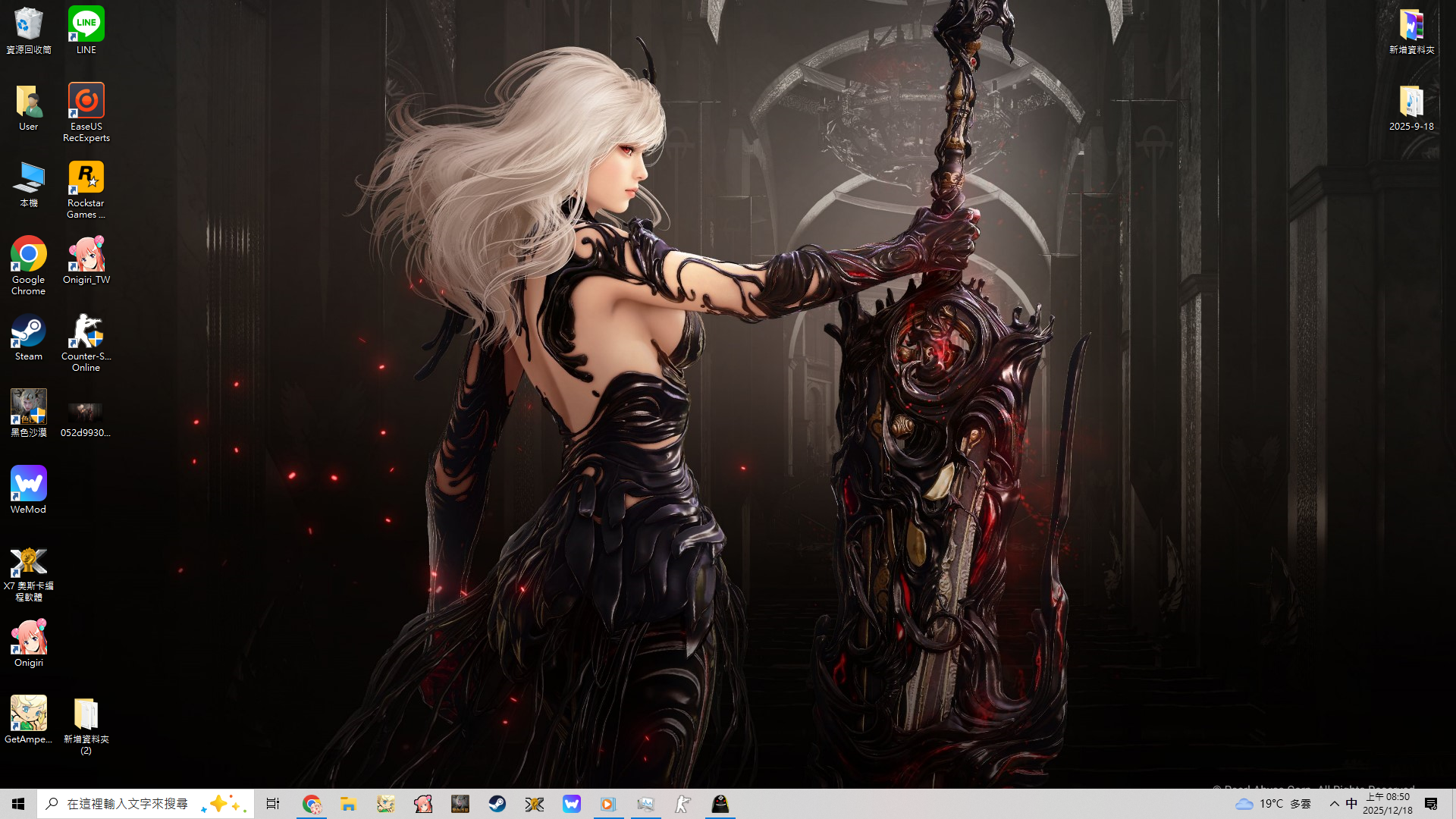Toggle the 中 input method indicator
The height and width of the screenshot is (819, 1456).
tap(1351, 804)
